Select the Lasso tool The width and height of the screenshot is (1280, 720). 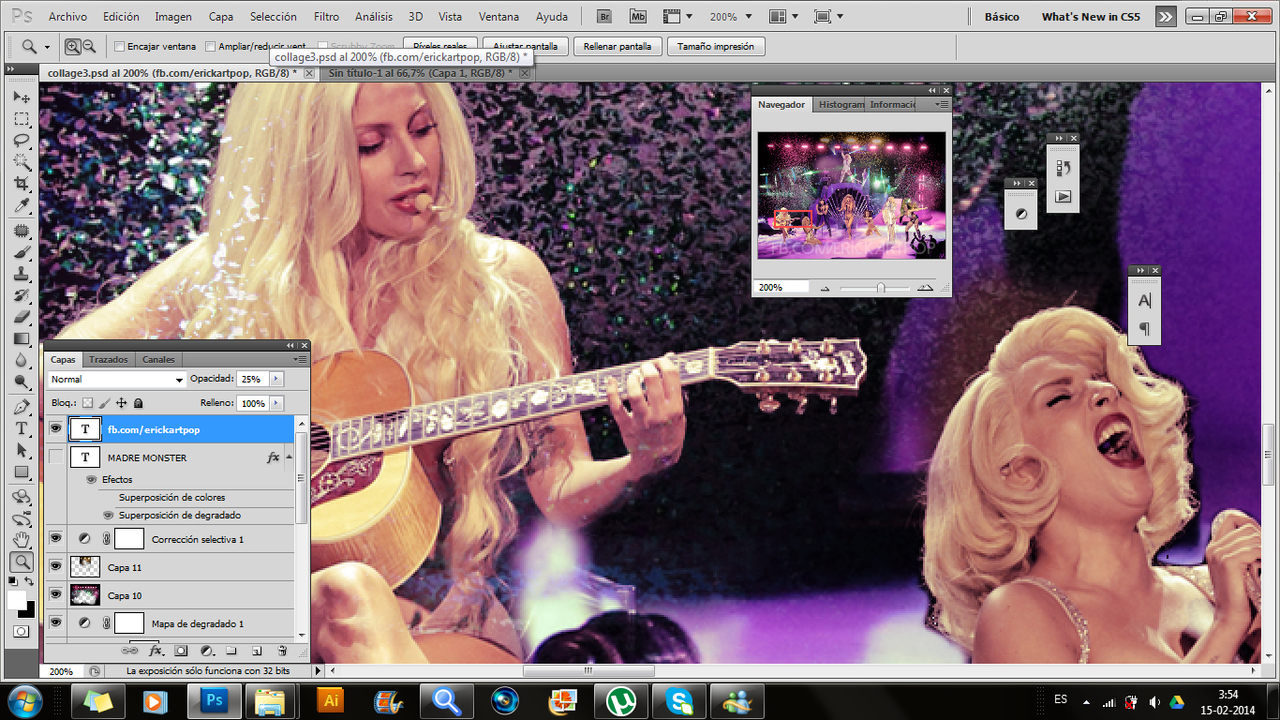click(x=21, y=141)
